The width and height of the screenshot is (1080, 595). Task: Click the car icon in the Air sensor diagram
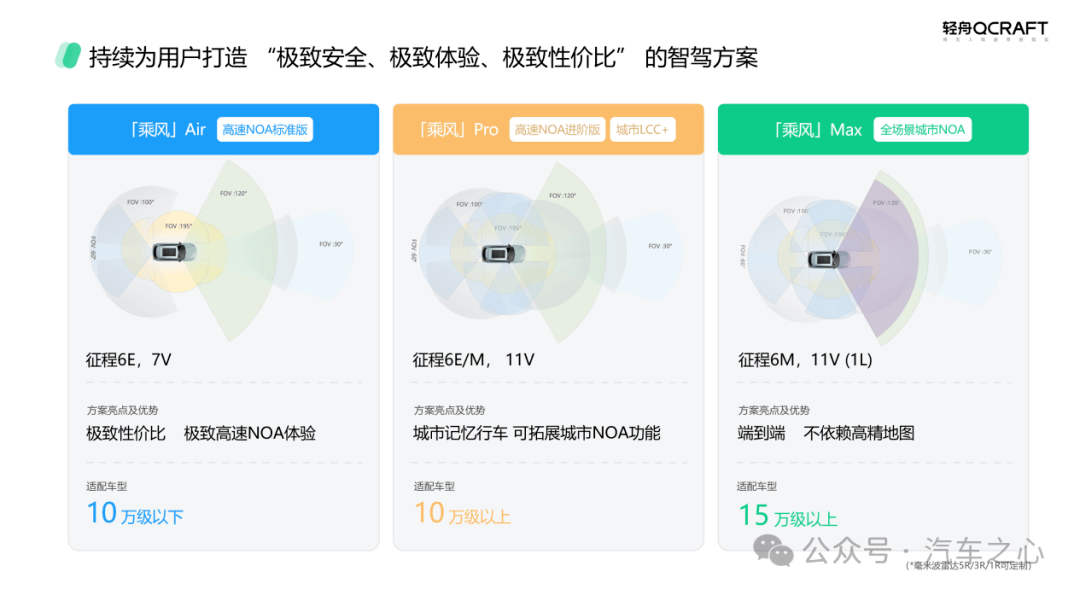(x=174, y=252)
